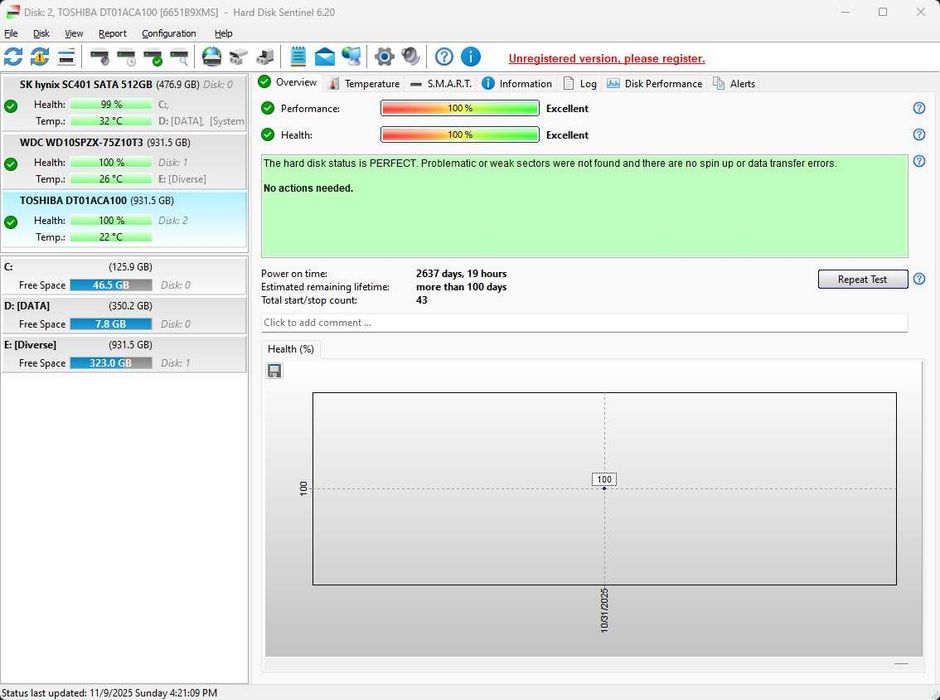
Task: Click the blue envelope email icon
Action: pyautogui.click(x=324, y=58)
